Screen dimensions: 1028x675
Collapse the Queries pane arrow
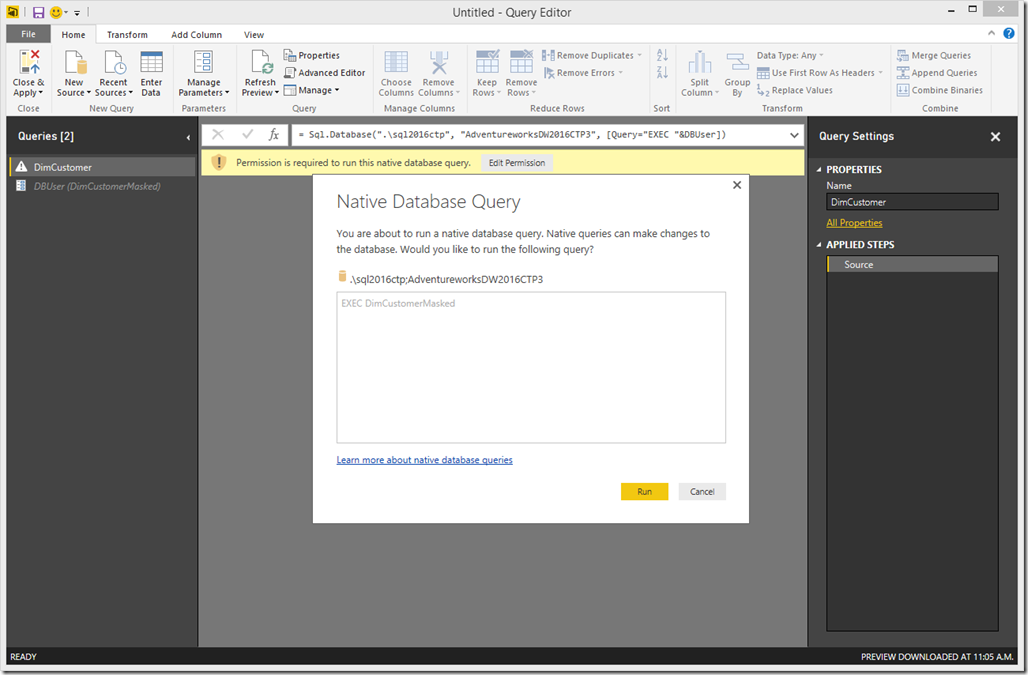click(188, 137)
